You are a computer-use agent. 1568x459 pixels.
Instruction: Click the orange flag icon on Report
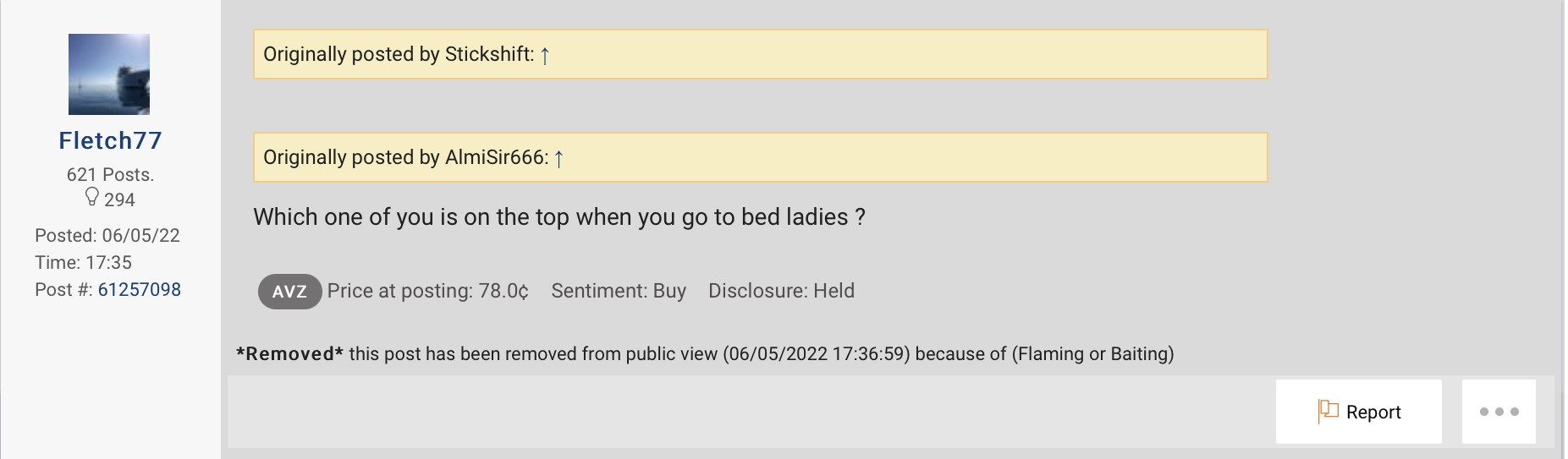[x=1328, y=411]
